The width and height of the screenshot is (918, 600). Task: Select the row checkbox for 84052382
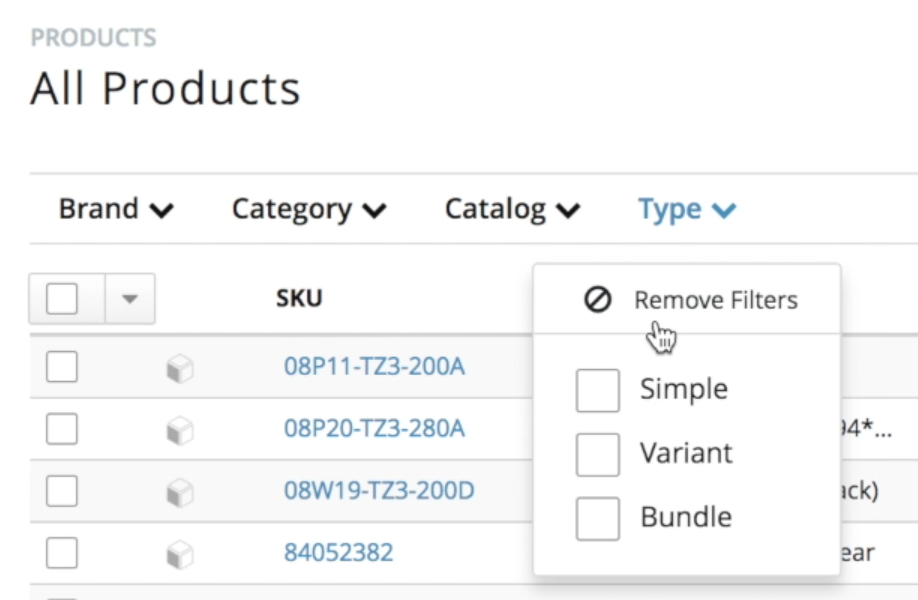pyautogui.click(x=61, y=553)
